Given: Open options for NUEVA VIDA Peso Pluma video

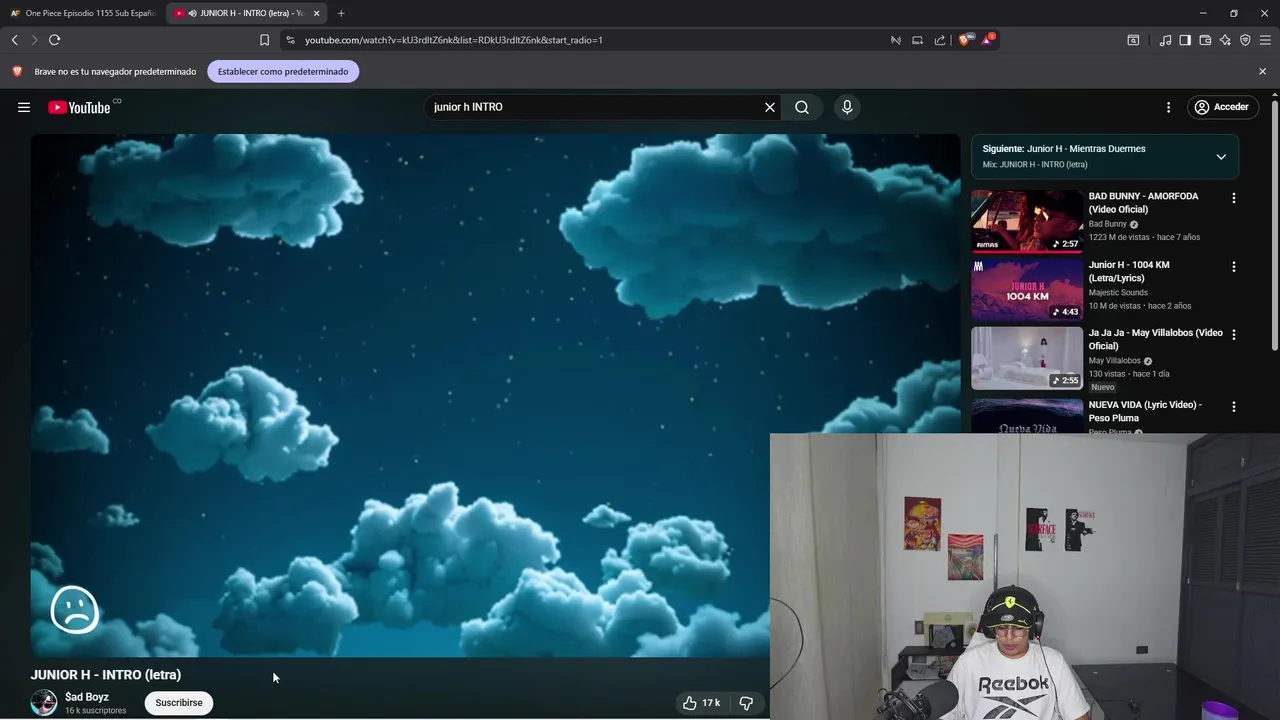Looking at the screenshot, I should [1233, 407].
